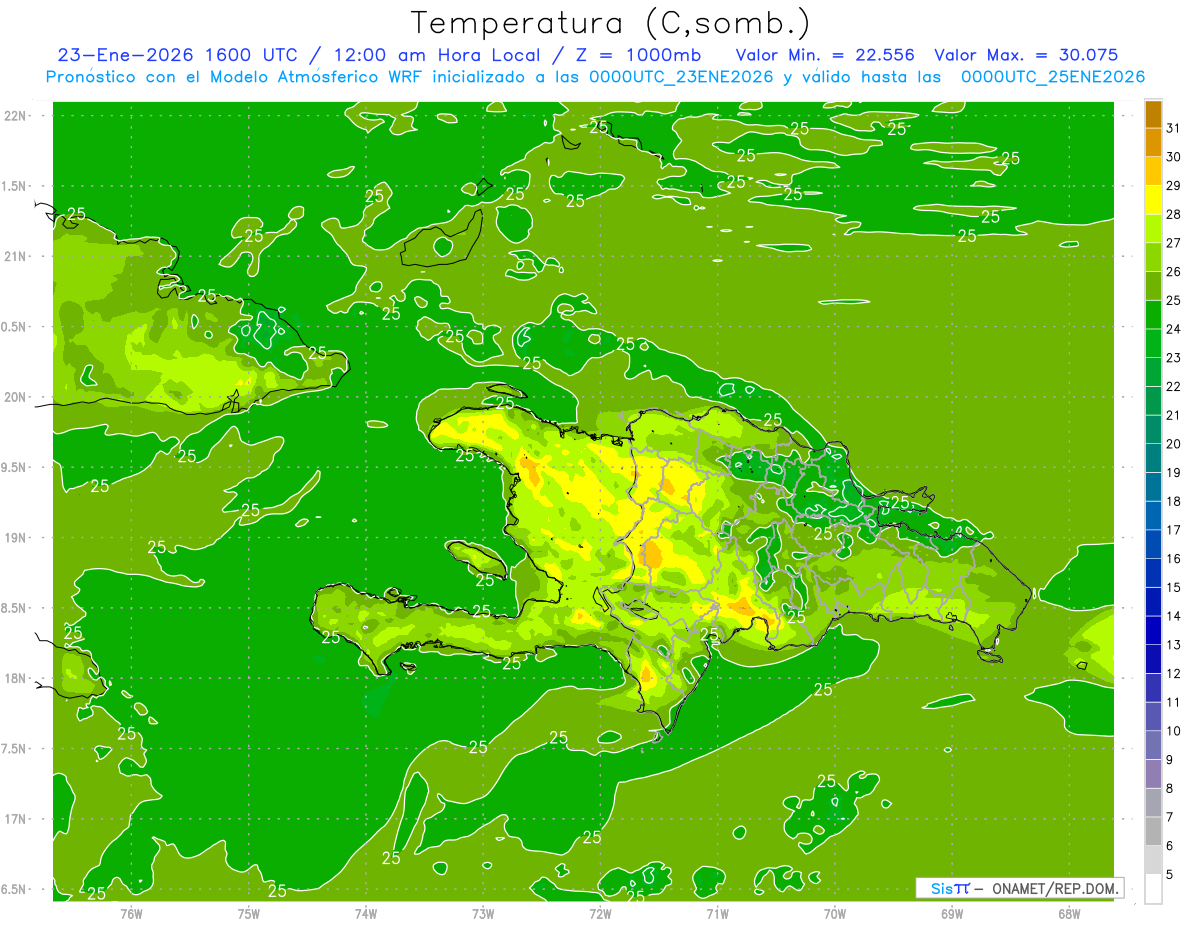This screenshot has width=1200, height=927.
Task: Click the longitude axis label "68W"
Action: (1069, 913)
